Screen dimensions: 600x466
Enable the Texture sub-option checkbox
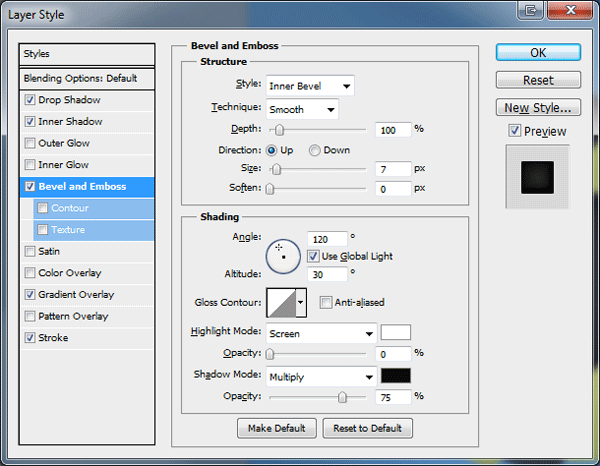(x=42, y=230)
